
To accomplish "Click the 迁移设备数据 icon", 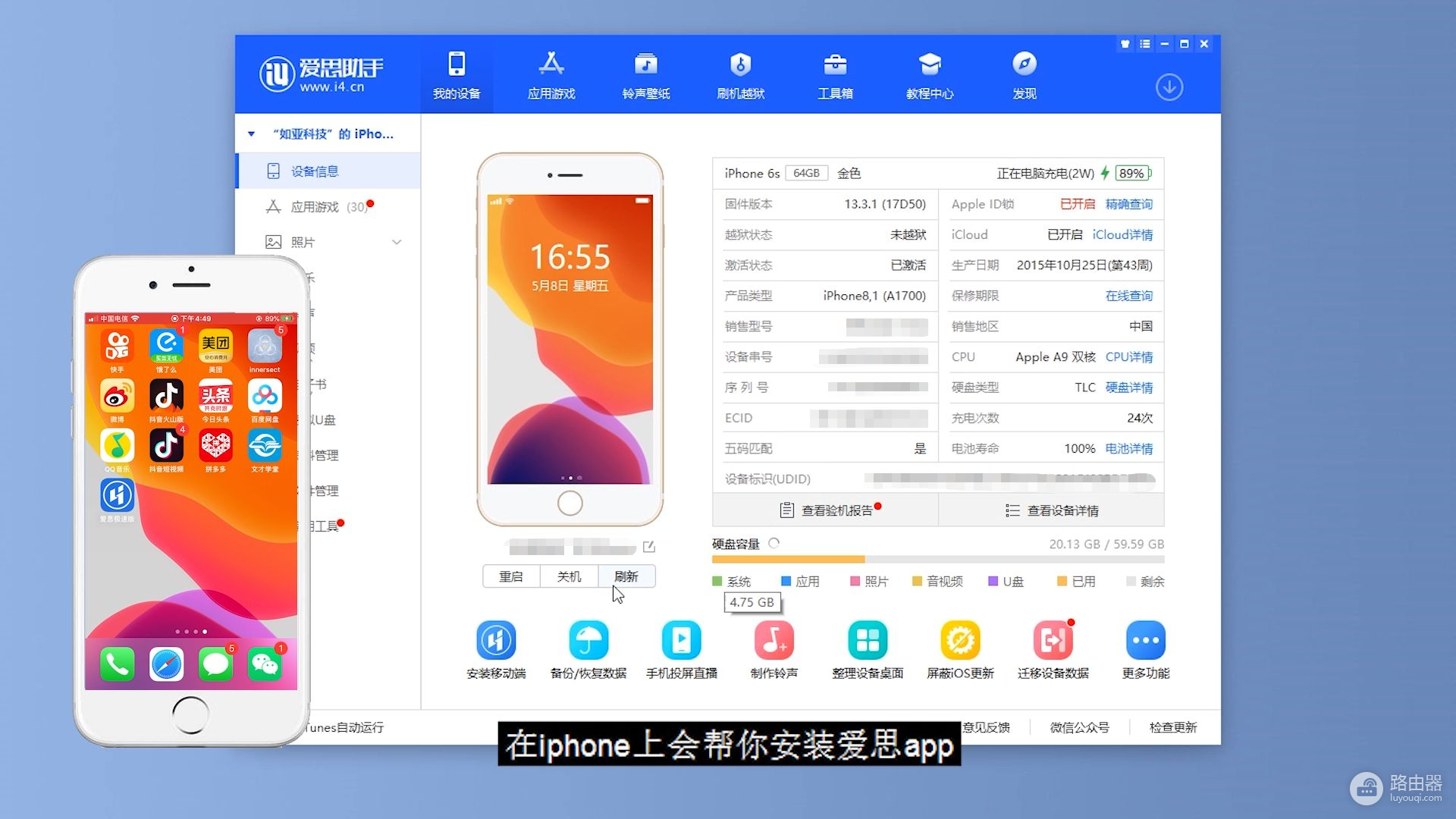I will click(x=1053, y=641).
